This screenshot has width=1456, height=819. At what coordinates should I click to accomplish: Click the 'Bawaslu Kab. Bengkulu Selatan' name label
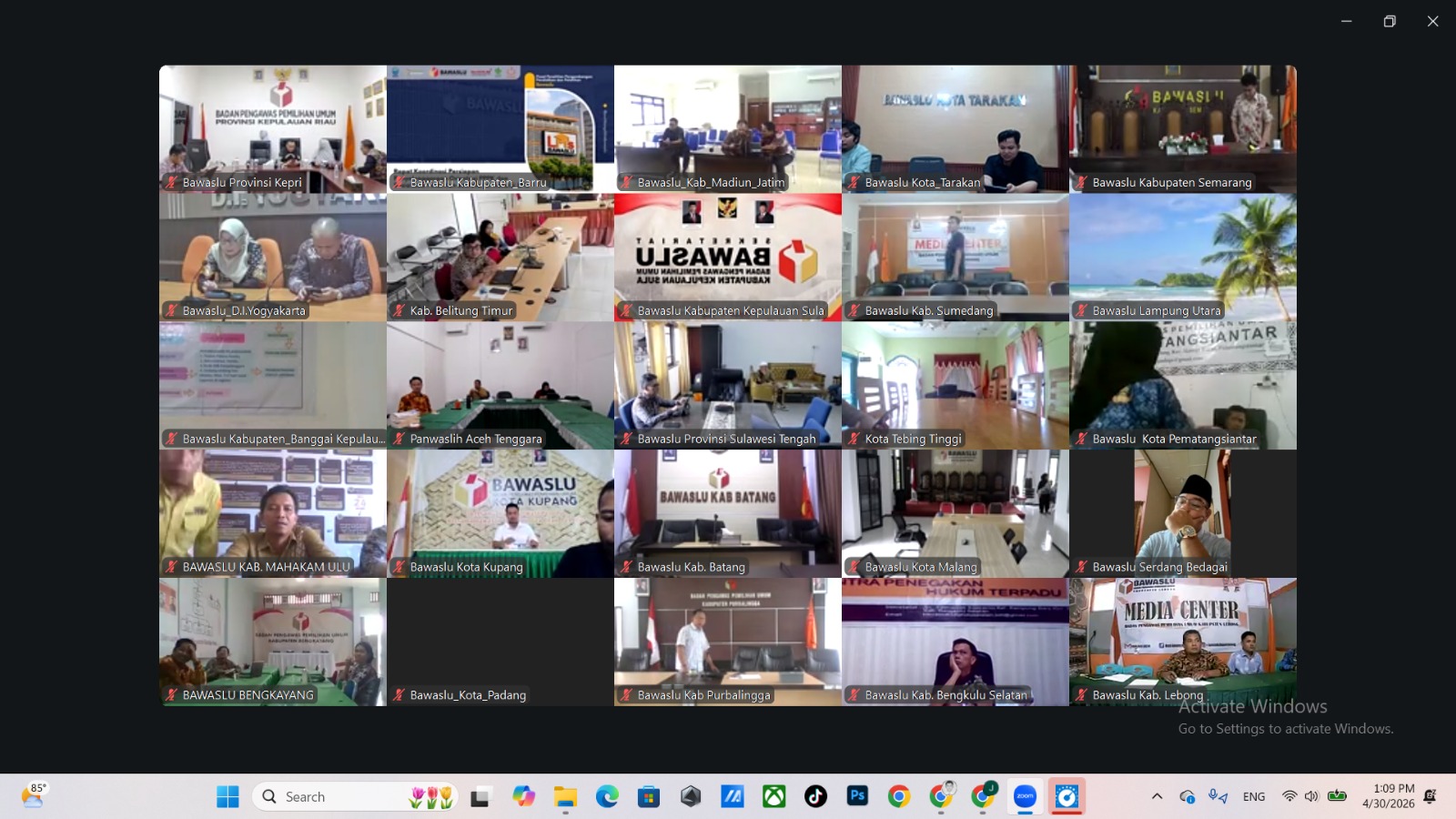click(946, 695)
